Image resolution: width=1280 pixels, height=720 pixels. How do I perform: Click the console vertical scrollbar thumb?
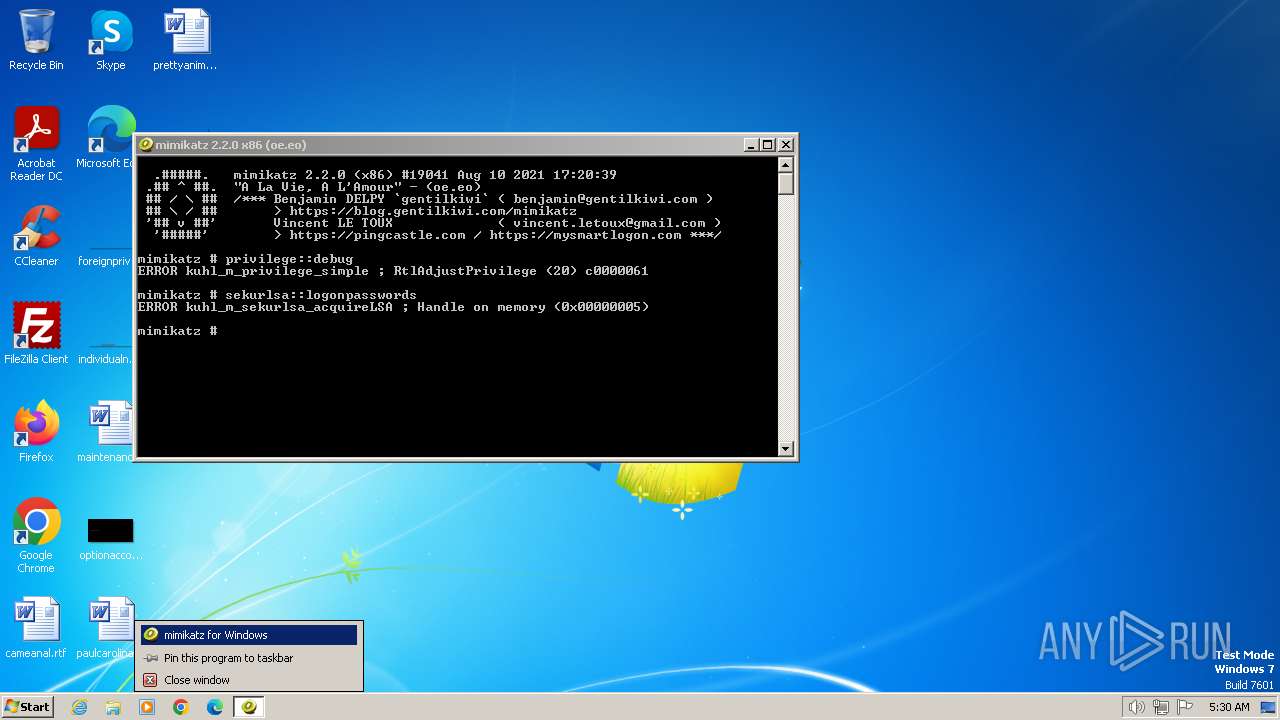(786, 184)
